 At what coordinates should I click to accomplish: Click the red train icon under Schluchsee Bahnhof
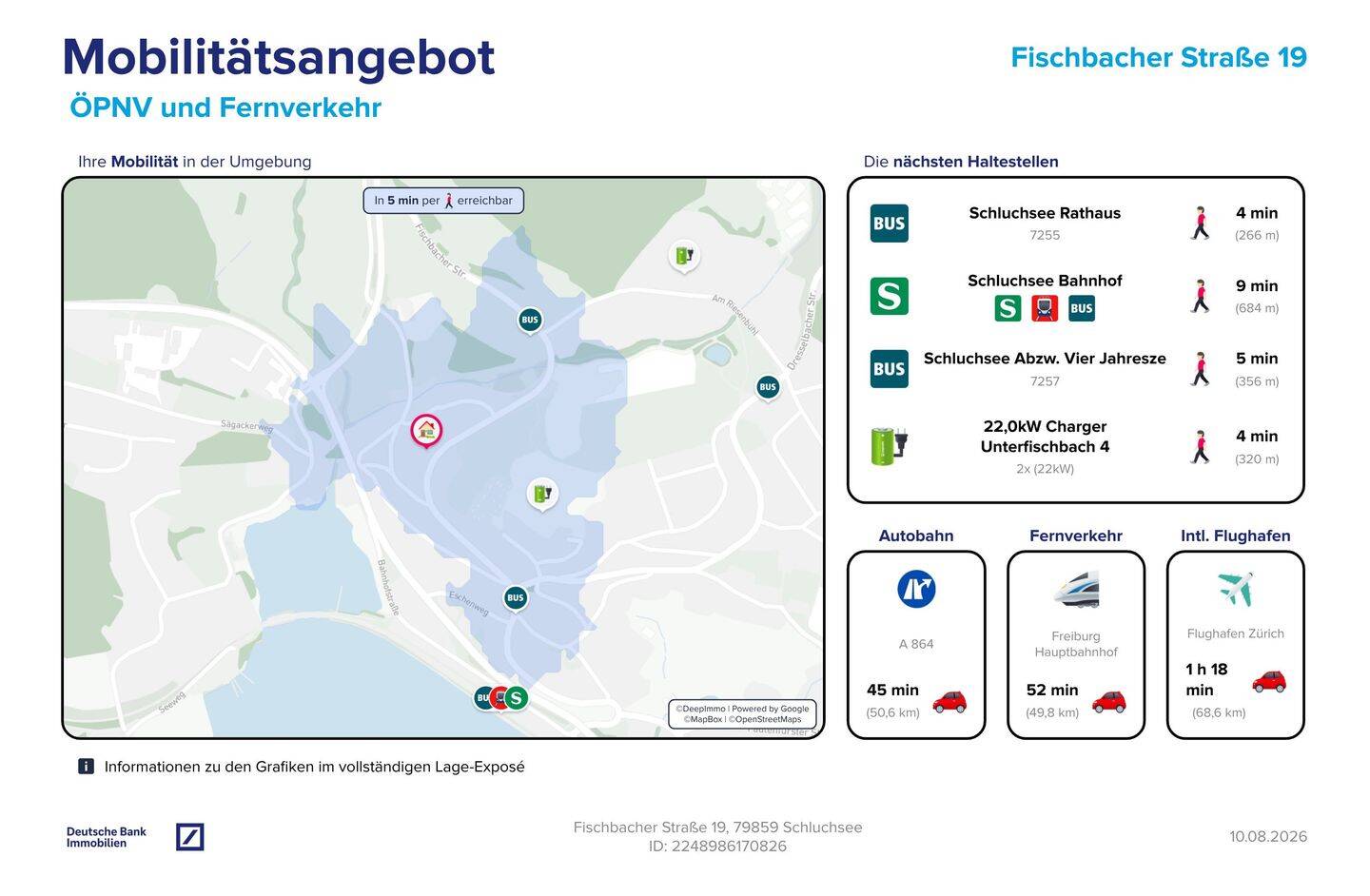pos(1045,308)
